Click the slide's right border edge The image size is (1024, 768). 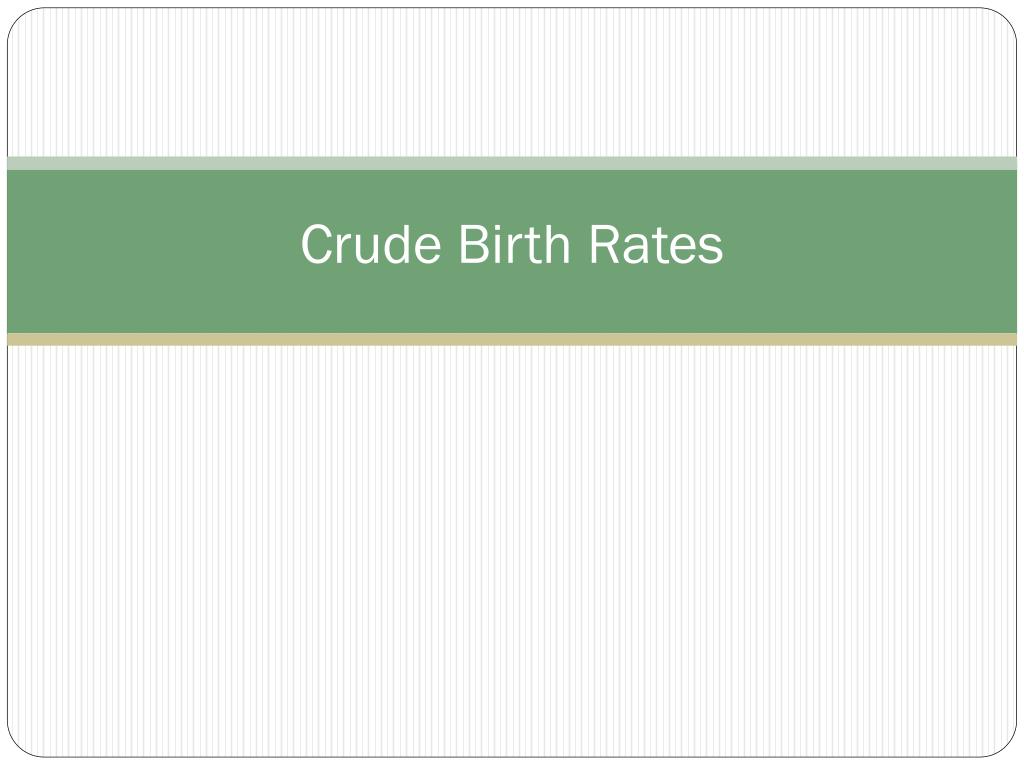point(1017,522)
